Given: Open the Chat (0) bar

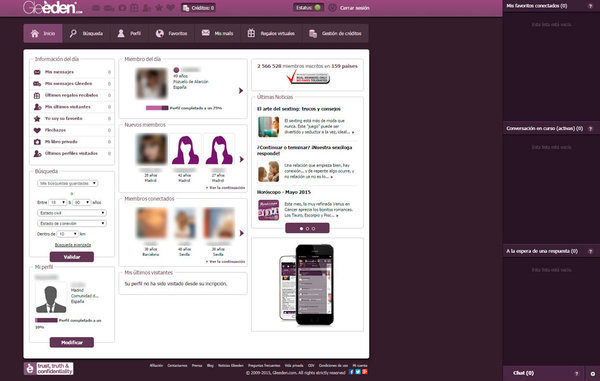Looking at the screenshot, I should click(x=543, y=373).
